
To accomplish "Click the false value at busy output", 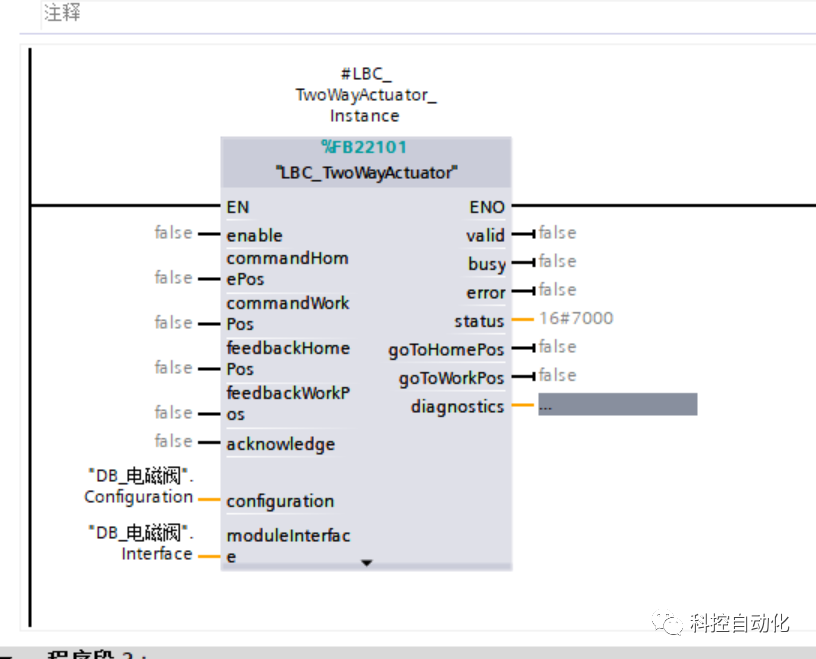I will (557, 261).
